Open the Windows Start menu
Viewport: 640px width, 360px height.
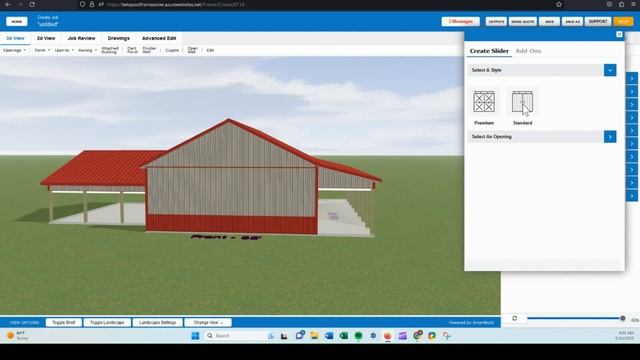click(x=195, y=336)
